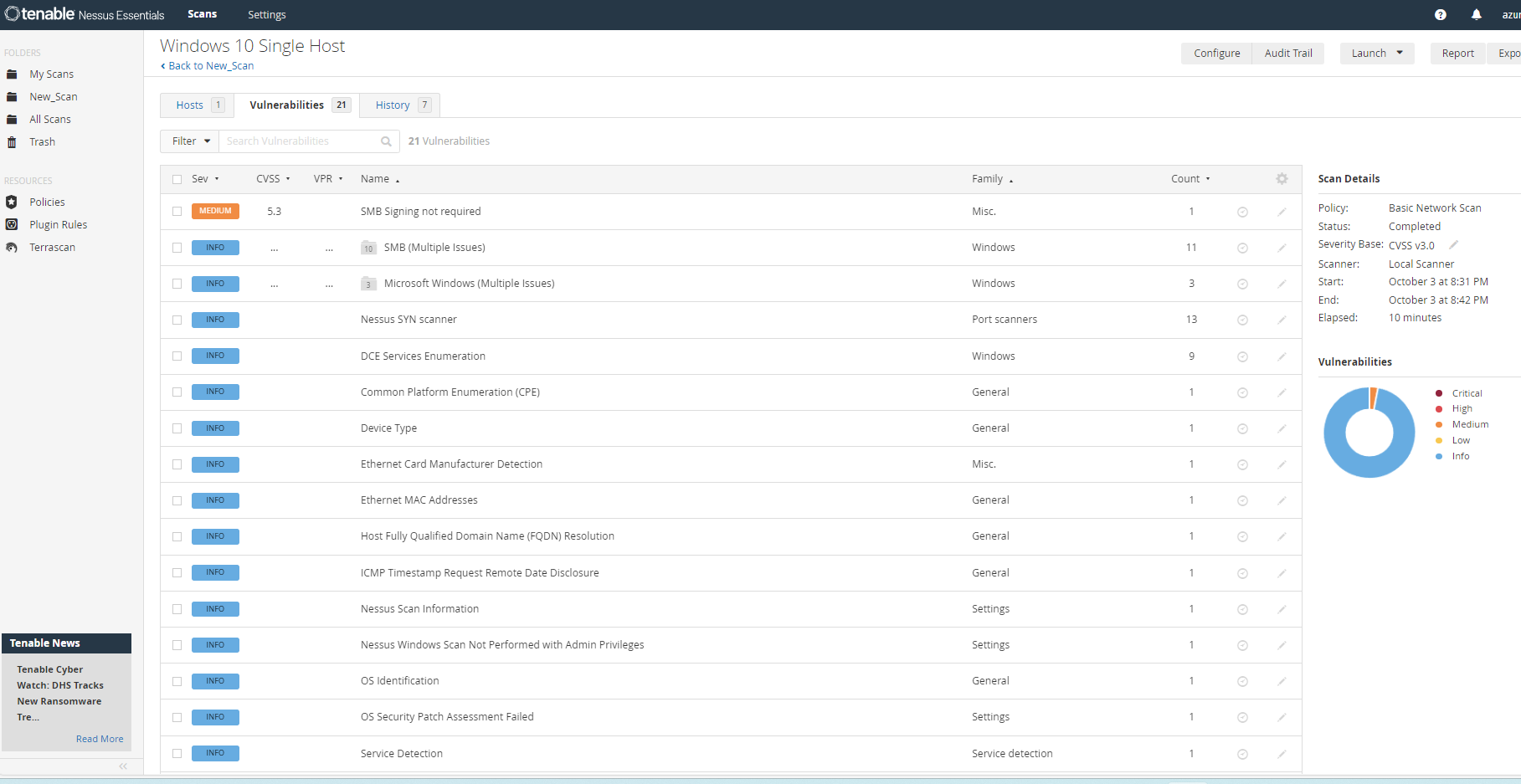The image size is (1521, 784).
Task: Switch to the Hosts tab
Action: (198, 105)
